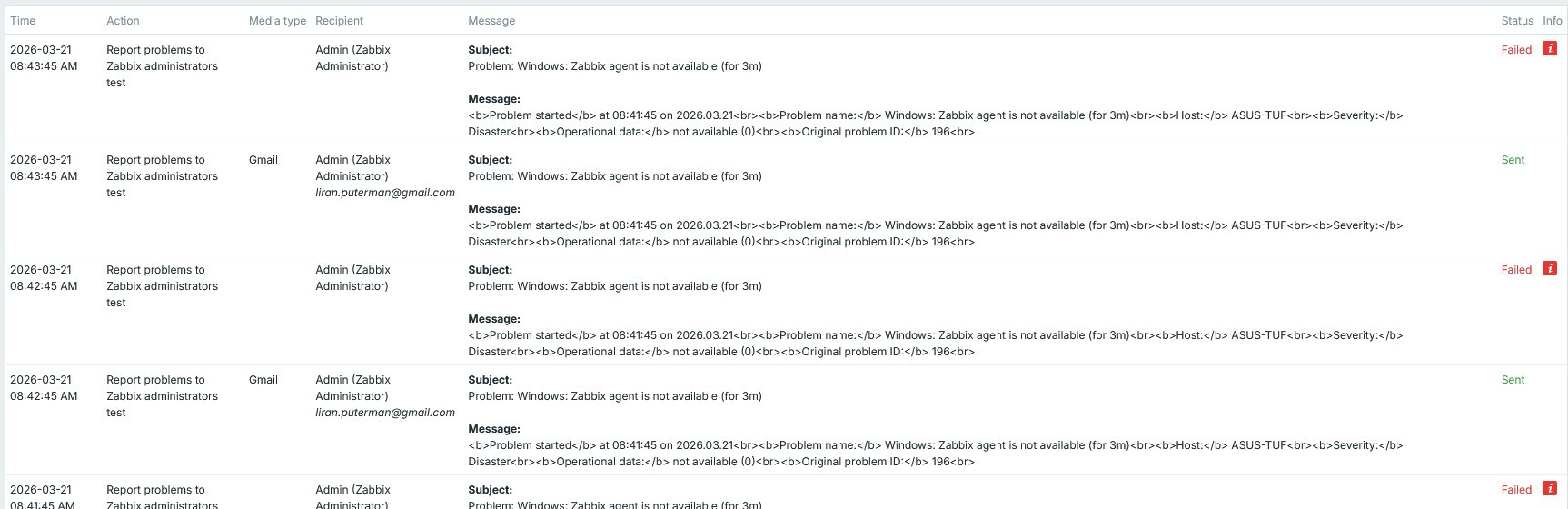1568x509 pixels.
Task: Click the liran.puterman@gmail.com address in the 08:43:45 row
Action: [385, 193]
